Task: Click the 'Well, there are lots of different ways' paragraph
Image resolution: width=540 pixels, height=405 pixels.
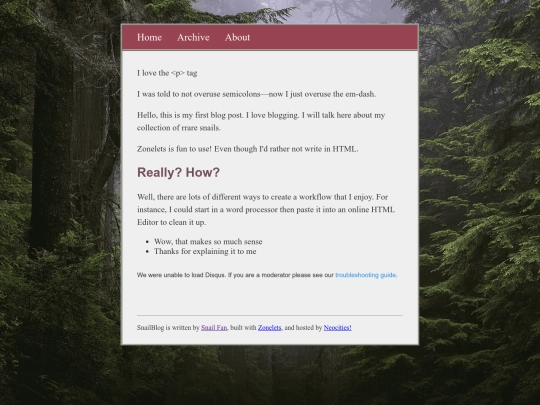Action: pyautogui.click(x=266, y=209)
